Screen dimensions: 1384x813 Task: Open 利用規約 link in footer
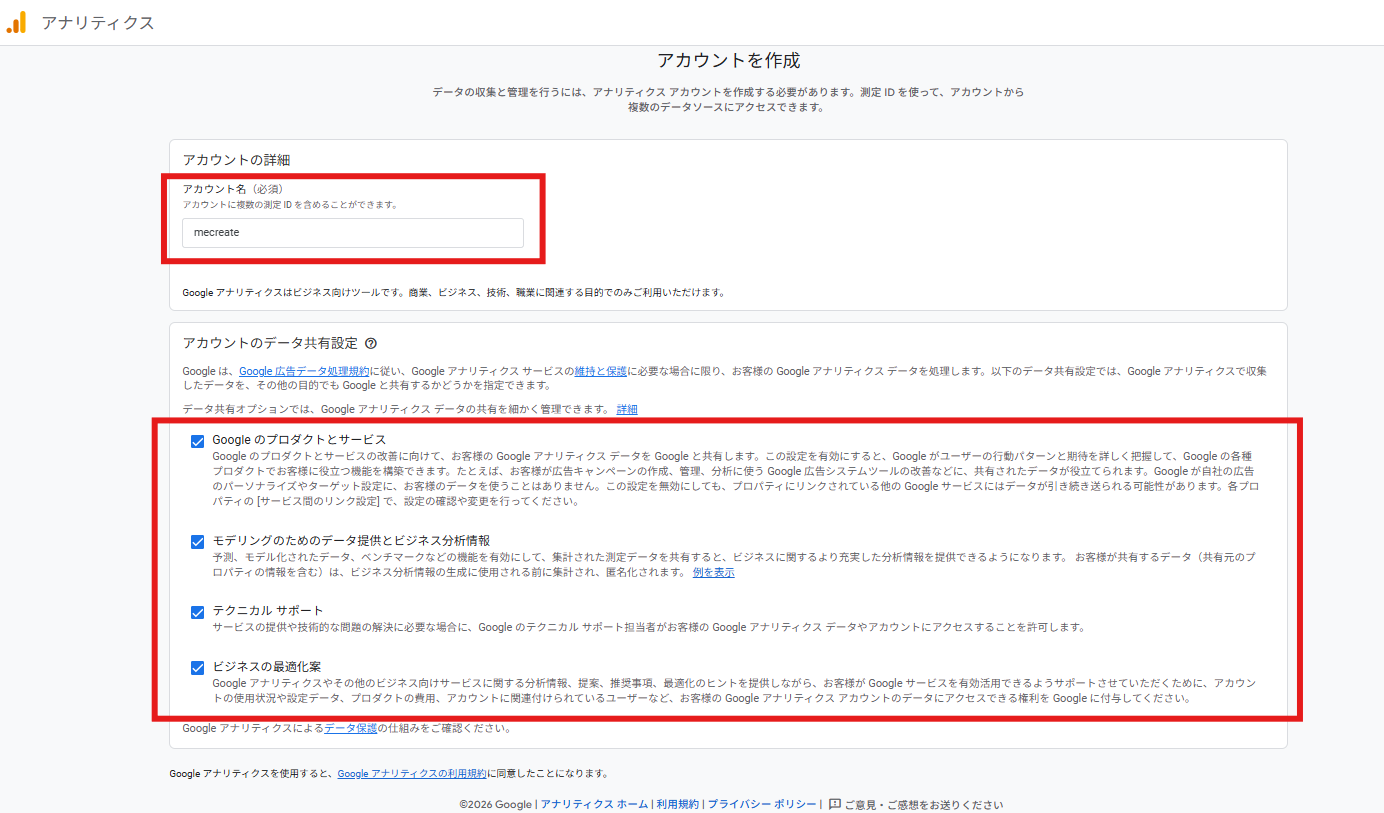click(678, 804)
